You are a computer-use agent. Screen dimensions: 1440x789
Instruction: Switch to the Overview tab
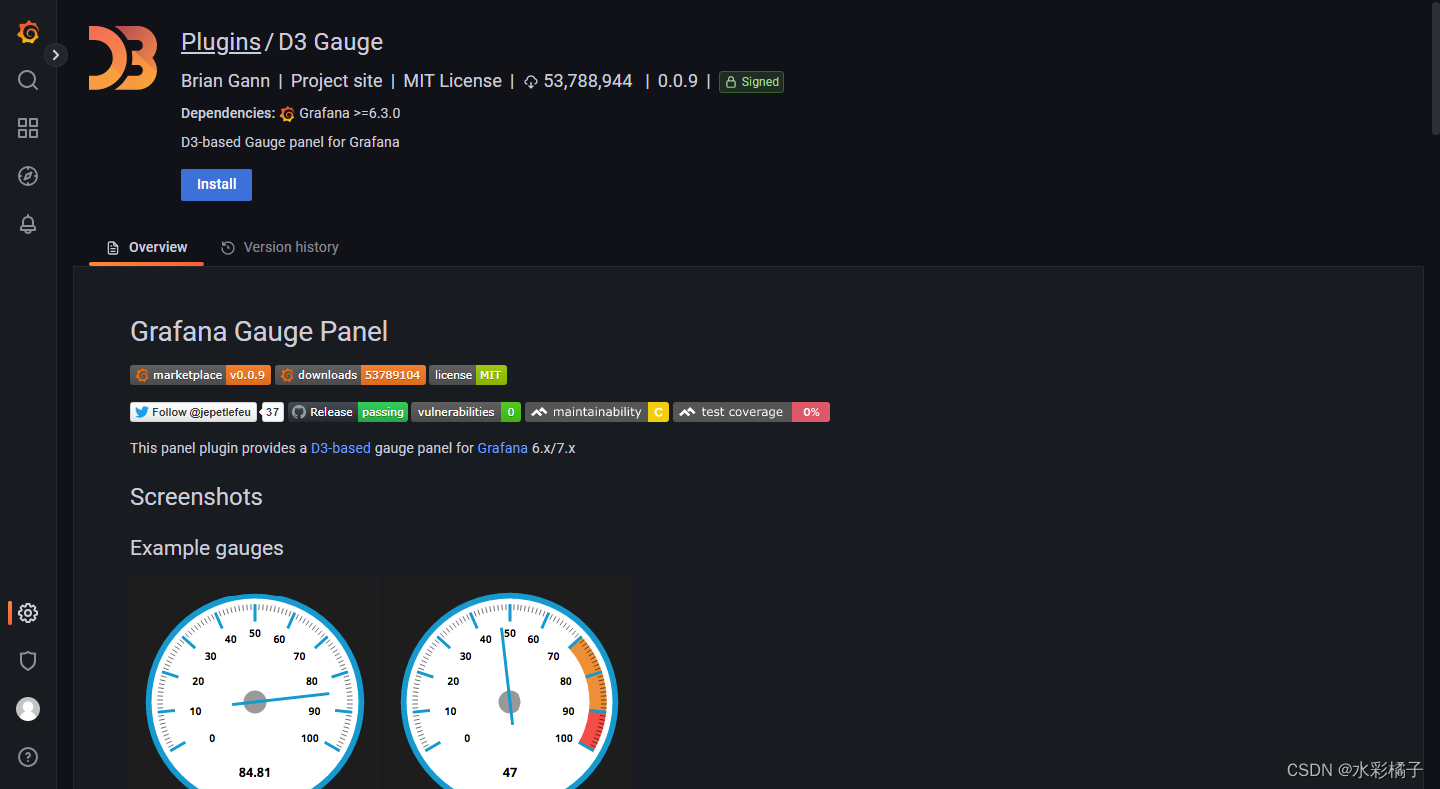click(x=147, y=247)
